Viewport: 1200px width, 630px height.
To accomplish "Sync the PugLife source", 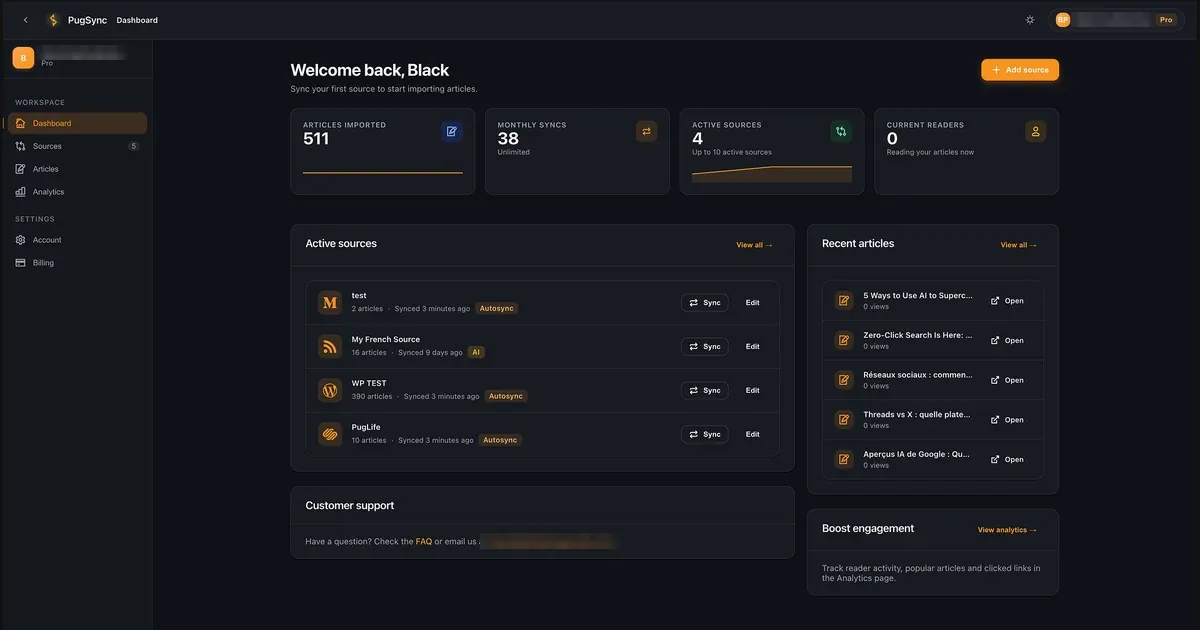I will (705, 435).
